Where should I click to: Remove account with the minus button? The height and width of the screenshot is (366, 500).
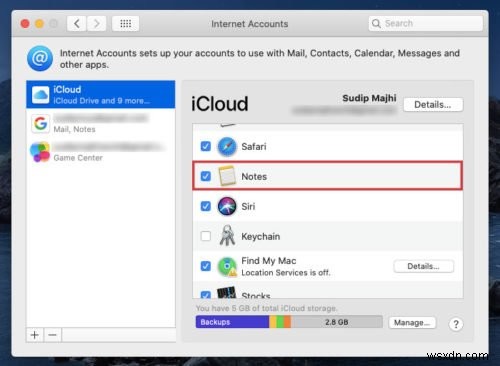[52, 334]
